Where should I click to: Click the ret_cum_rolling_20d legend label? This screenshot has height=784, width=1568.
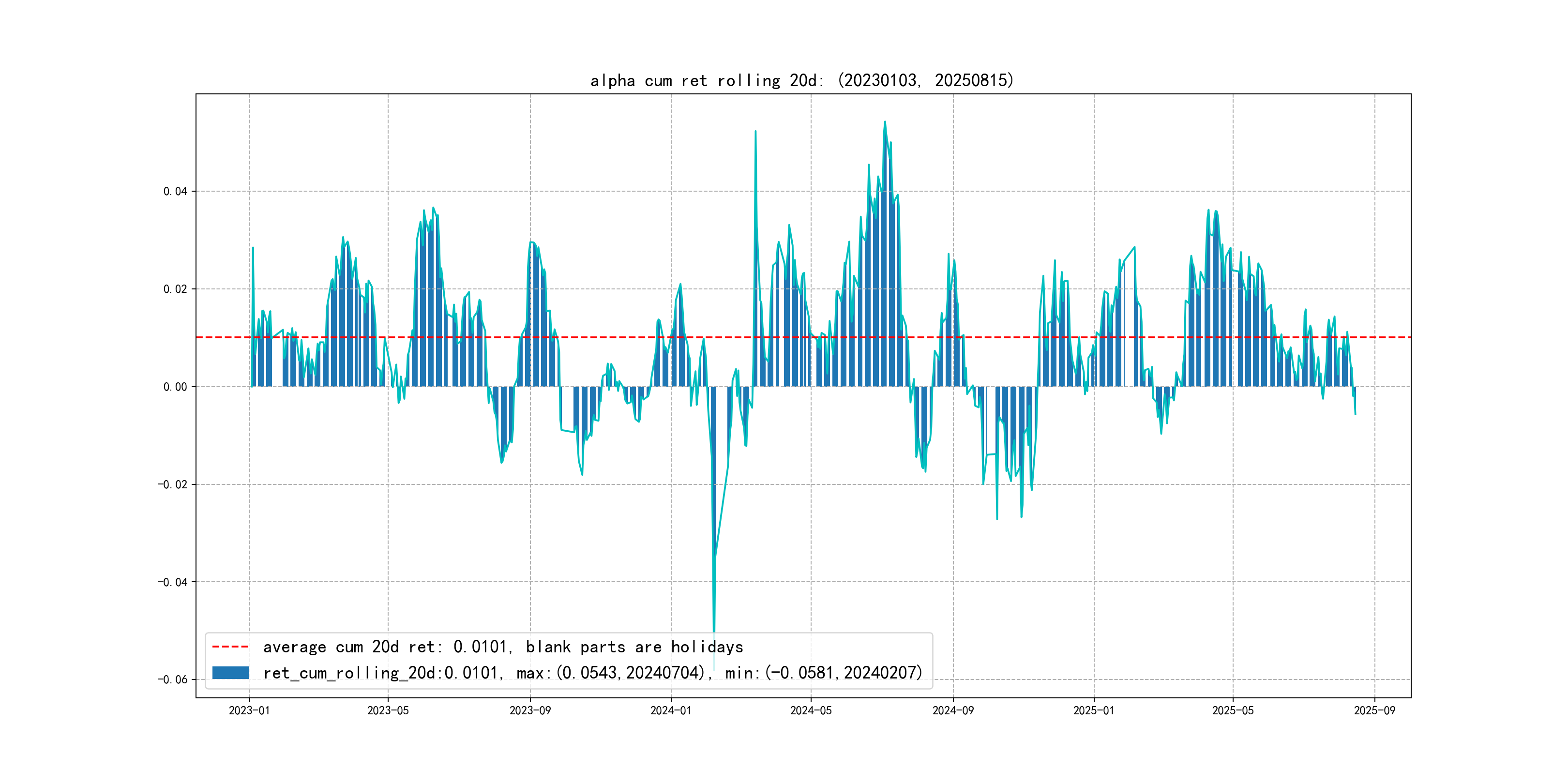pos(592,673)
